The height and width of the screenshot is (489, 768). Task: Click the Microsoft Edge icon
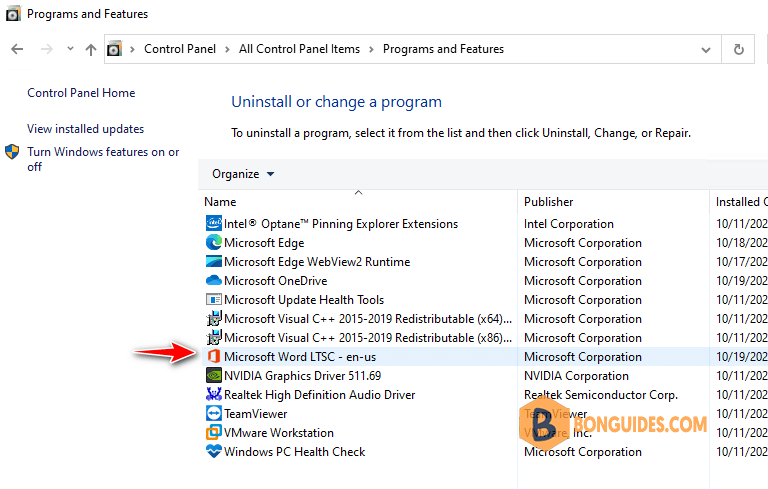click(214, 243)
